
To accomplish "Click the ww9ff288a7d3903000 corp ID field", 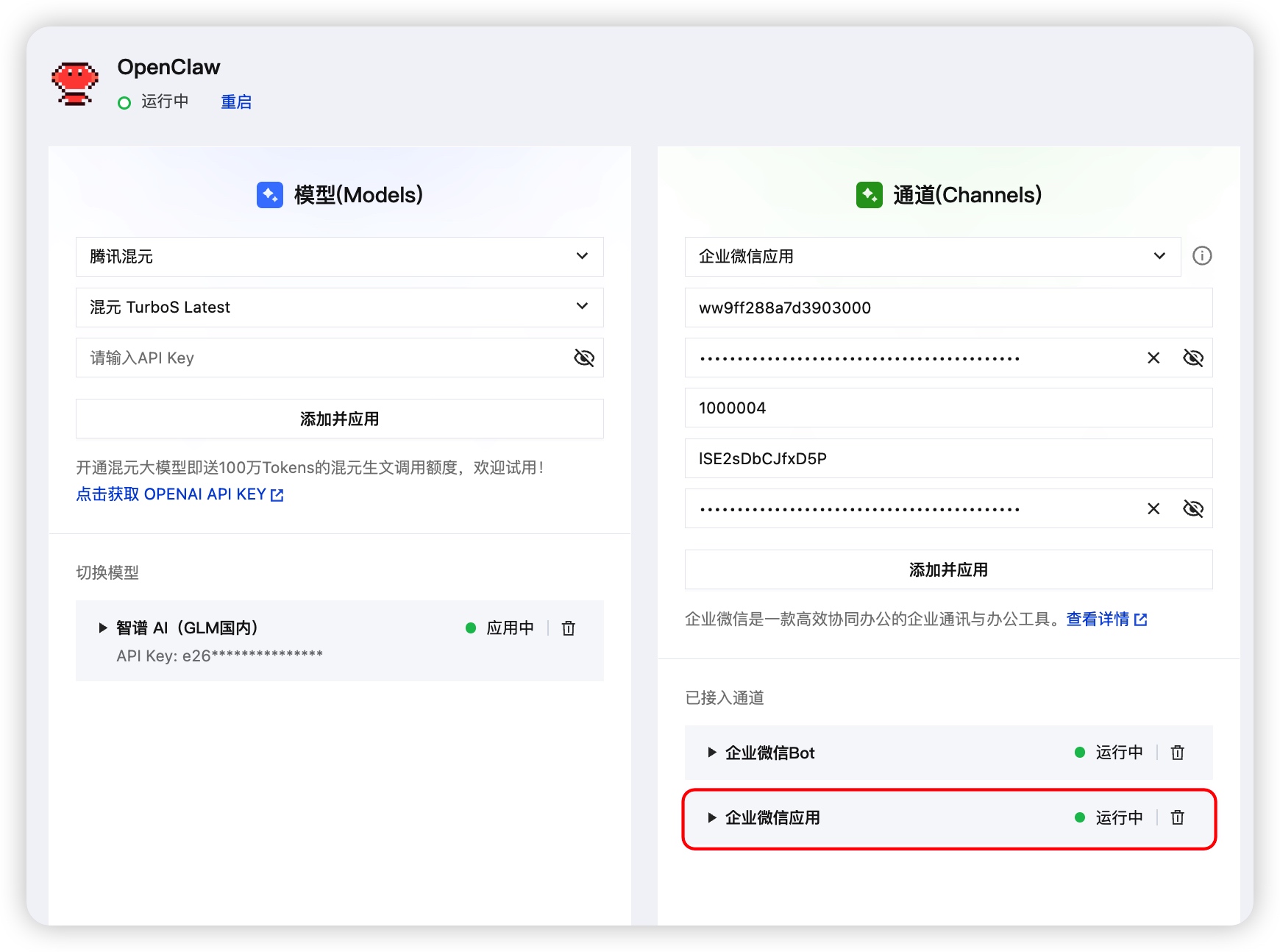I will [x=949, y=308].
